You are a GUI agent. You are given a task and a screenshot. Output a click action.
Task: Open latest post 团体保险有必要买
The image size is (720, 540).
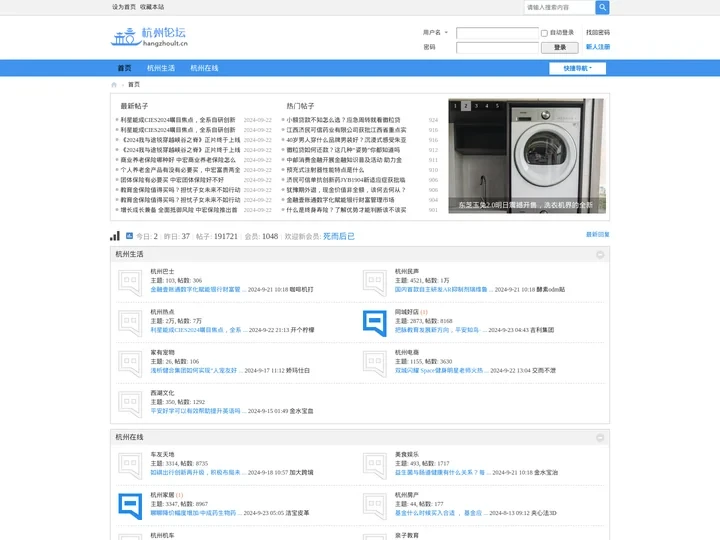[x=172, y=180]
